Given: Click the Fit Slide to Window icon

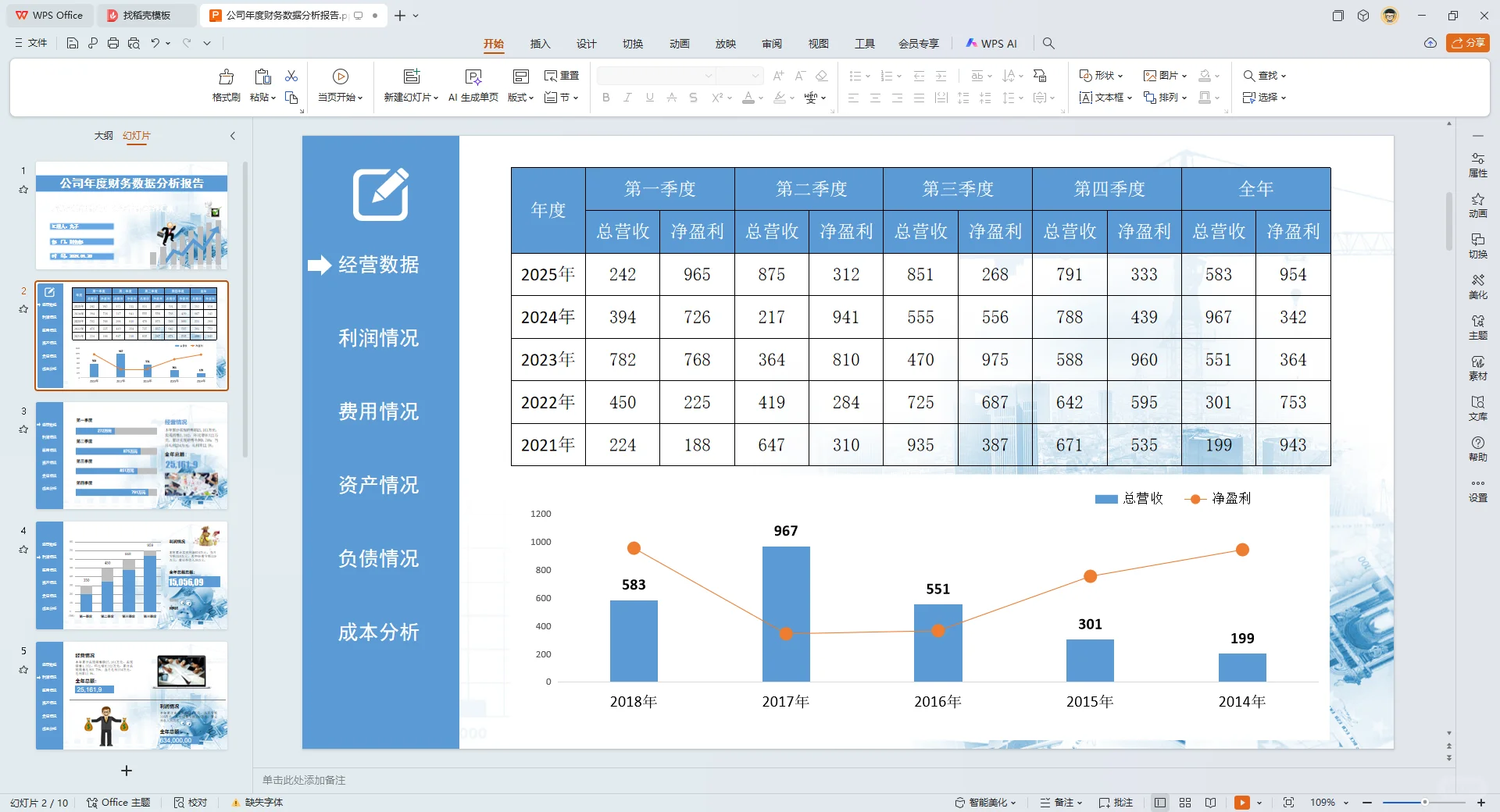Looking at the screenshot, I should click(1288, 803).
